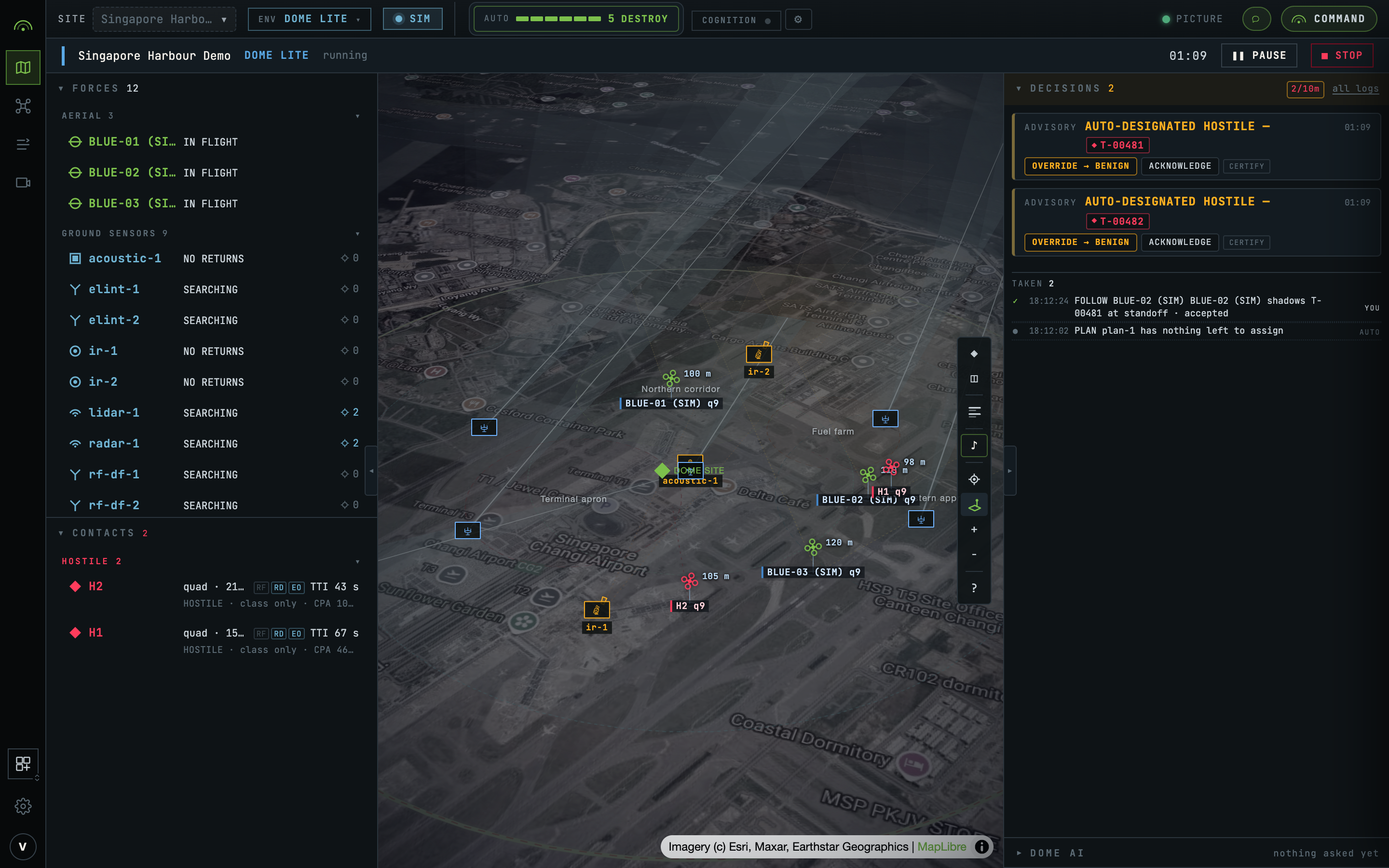Open sidebar Settings gear
This screenshot has width=1389, height=868.
click(x=23, y=806)
